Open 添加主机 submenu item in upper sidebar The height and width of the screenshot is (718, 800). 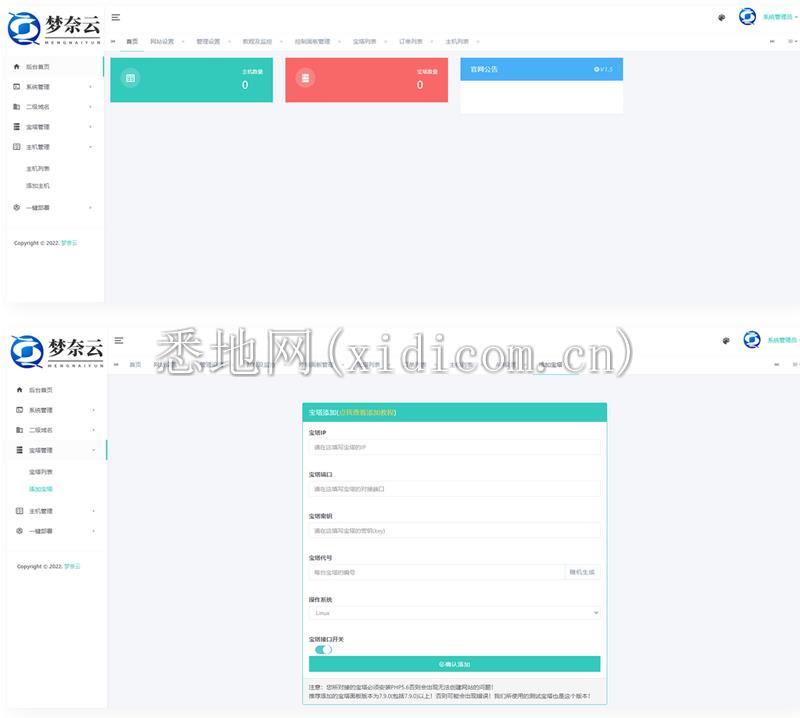point(38,186)
